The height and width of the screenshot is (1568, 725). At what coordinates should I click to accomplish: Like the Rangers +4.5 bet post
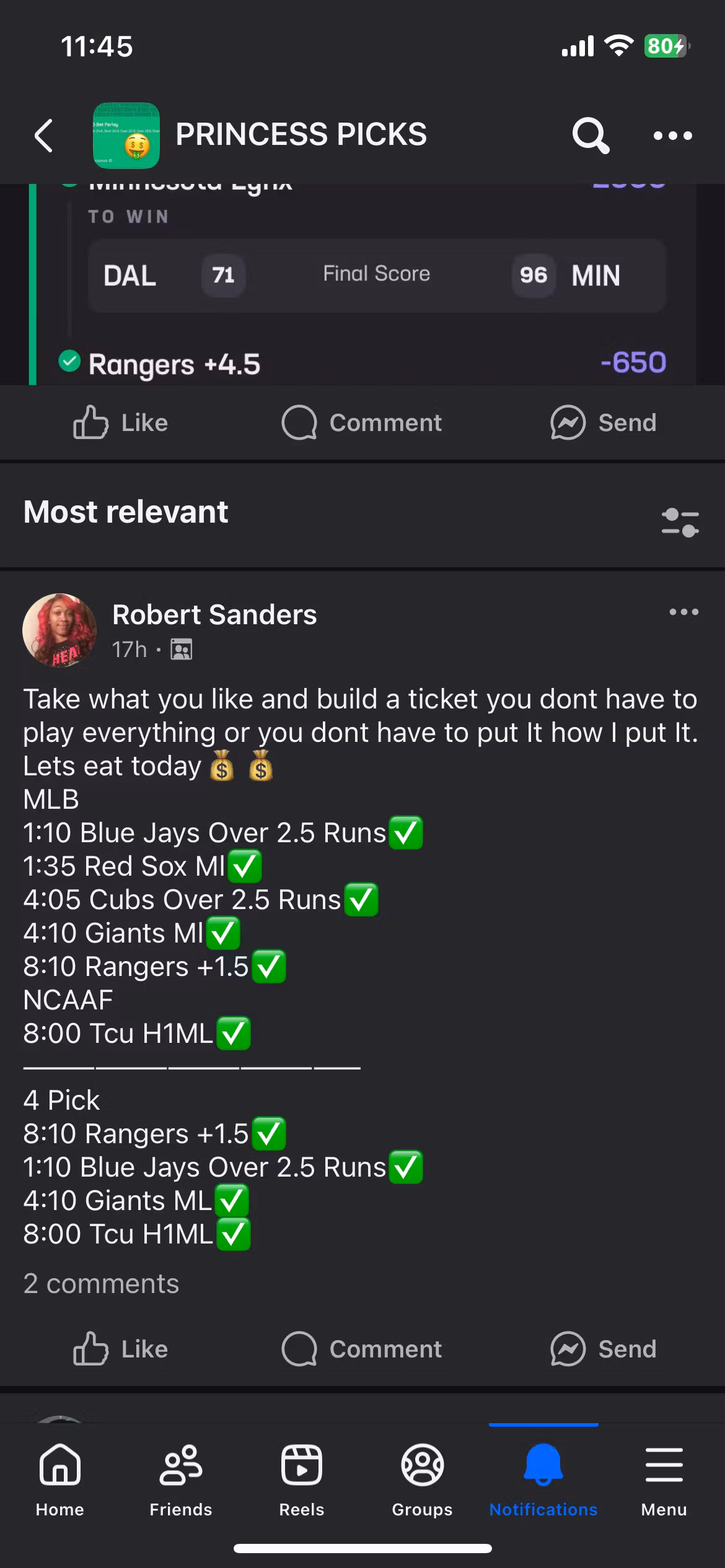121,423
